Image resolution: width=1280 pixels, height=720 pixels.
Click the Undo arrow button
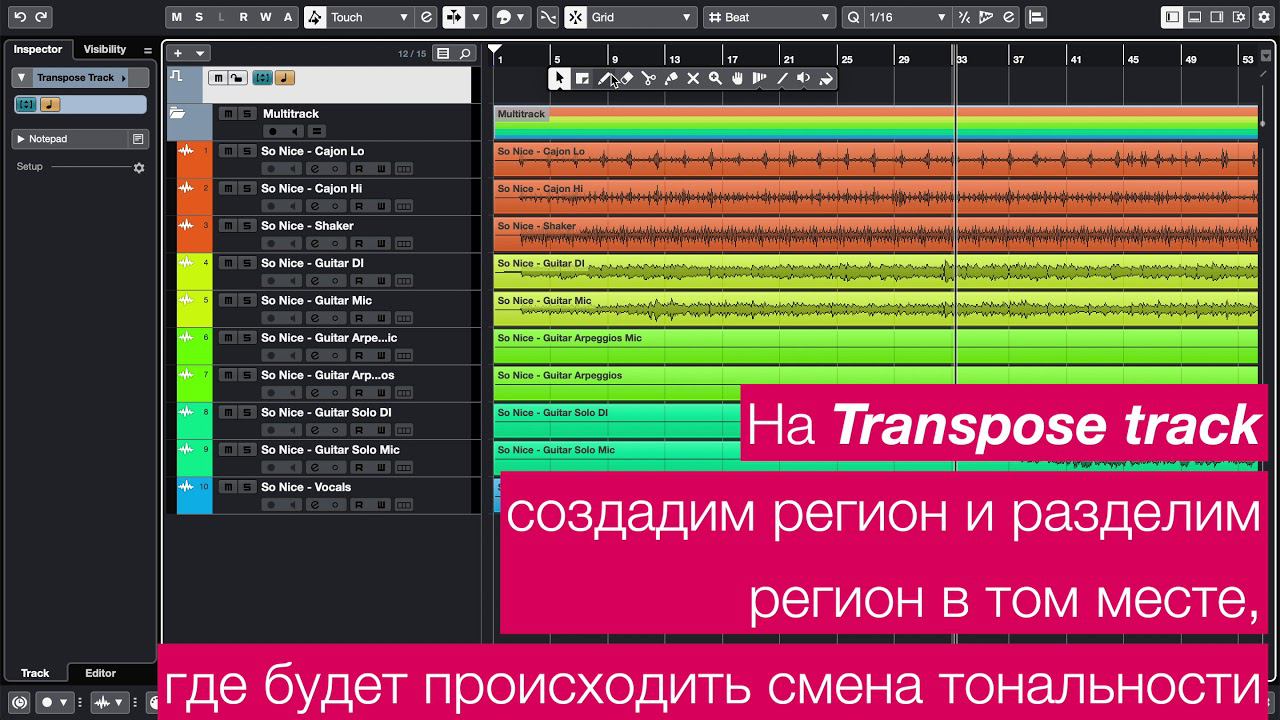click(x=20, y=17)
